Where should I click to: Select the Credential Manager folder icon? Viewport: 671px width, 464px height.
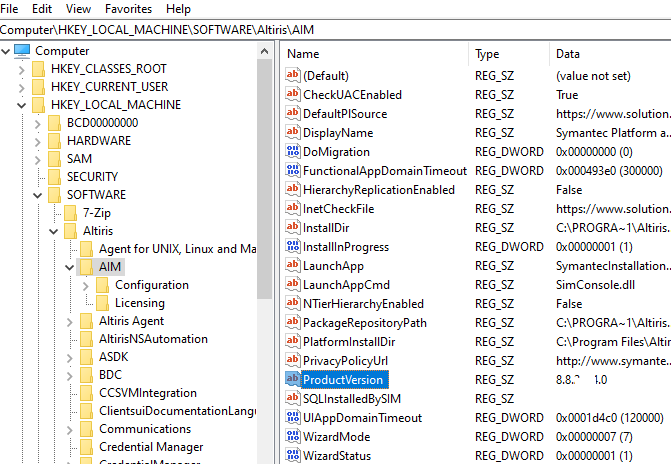tap(86, 446)
